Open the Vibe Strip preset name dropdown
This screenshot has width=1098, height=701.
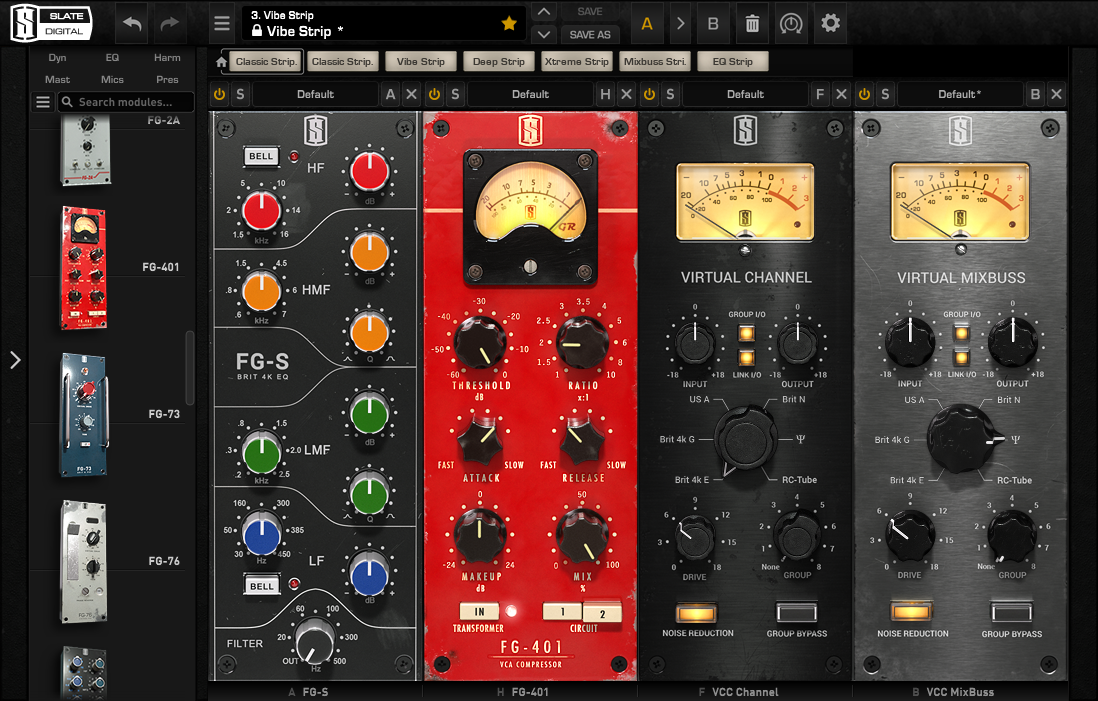click(x=384, y=23)
